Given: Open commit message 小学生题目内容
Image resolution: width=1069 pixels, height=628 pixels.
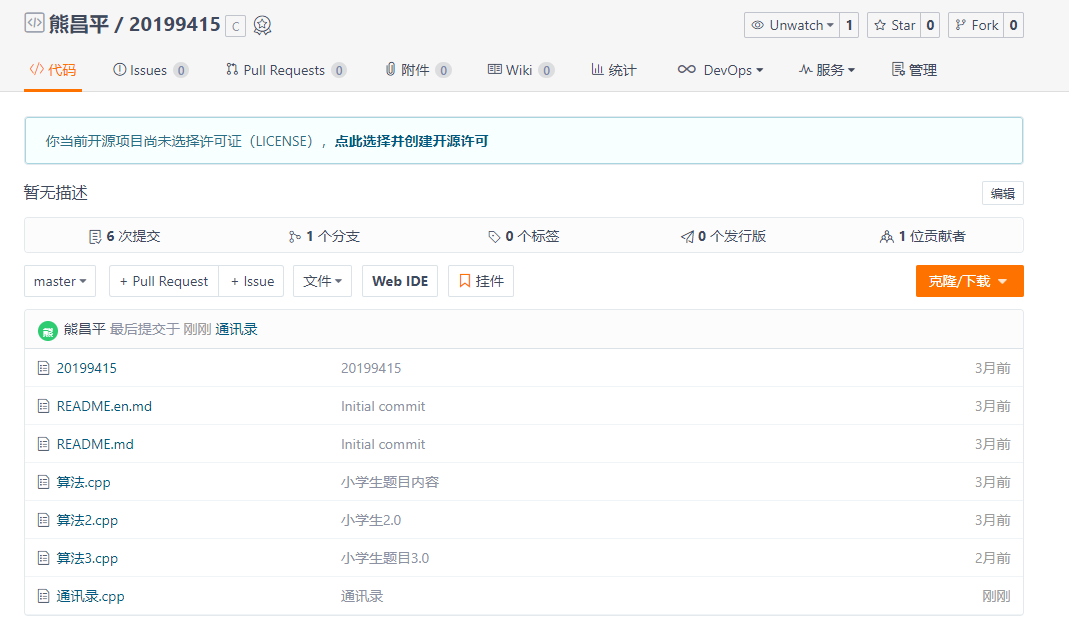Looking at the screenshot, I should tap(390, 483).
